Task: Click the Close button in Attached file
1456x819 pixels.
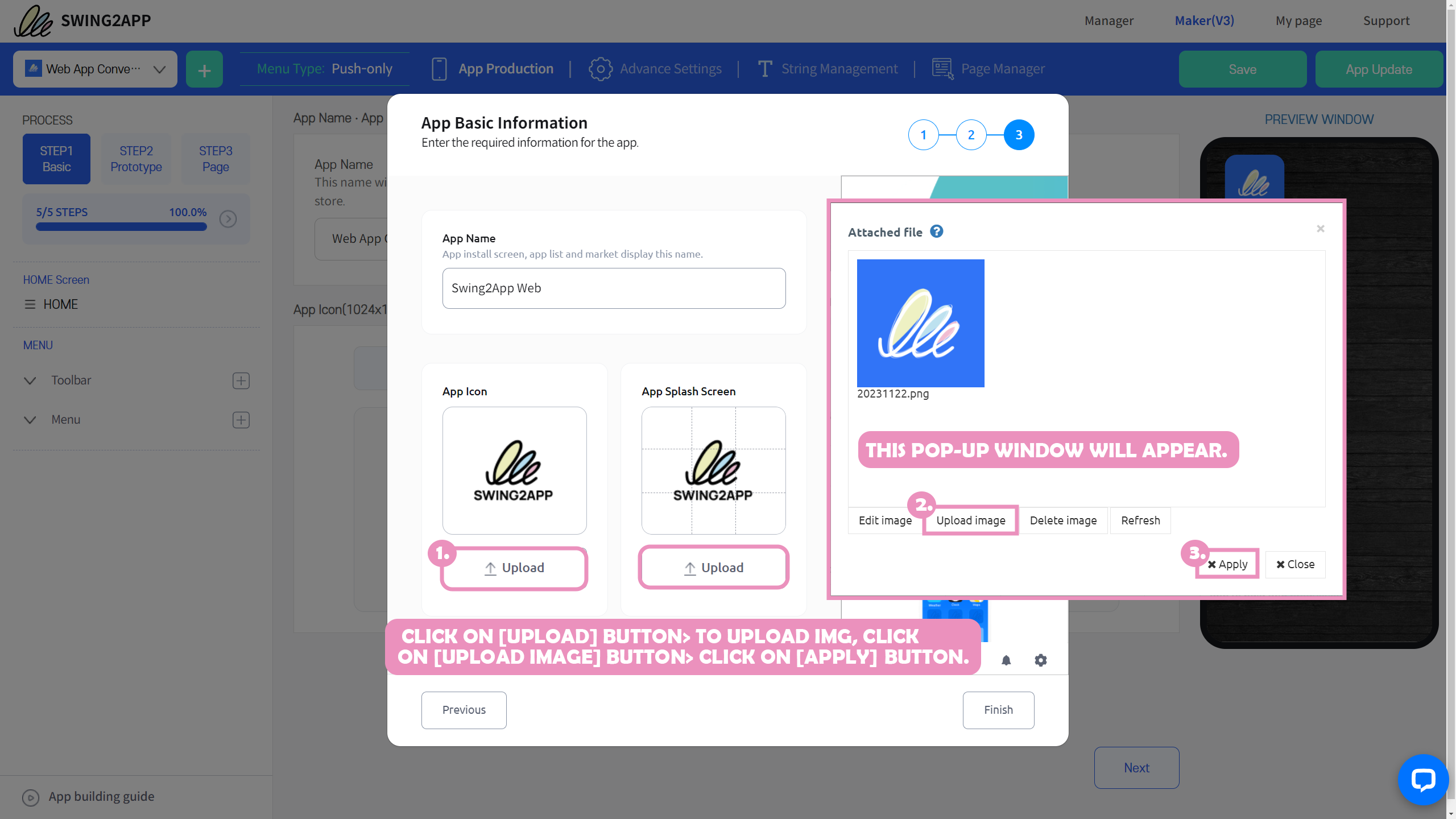Action: click(1295, 564)
